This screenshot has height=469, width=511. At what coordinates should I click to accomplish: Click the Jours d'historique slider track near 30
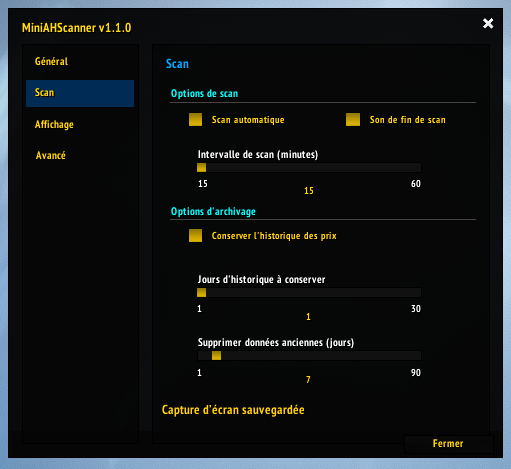[x=417, y=292]
